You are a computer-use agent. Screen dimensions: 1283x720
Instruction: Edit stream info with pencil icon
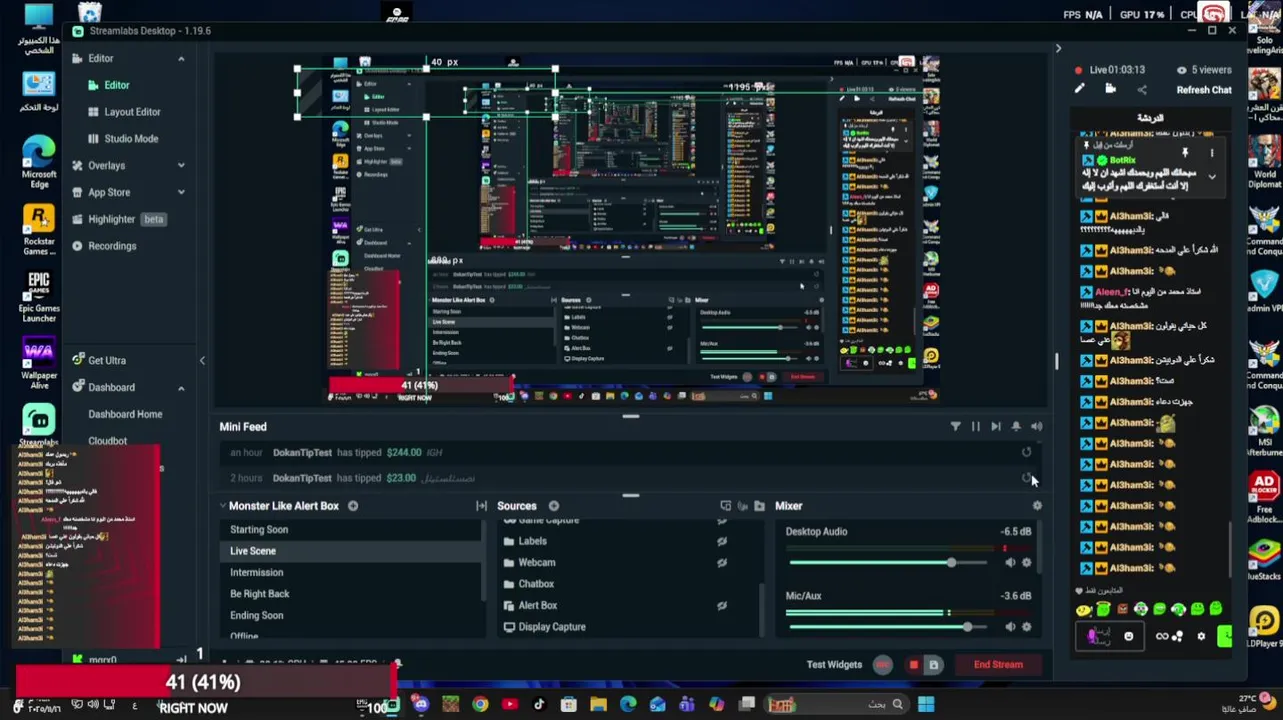(1080, 89)
